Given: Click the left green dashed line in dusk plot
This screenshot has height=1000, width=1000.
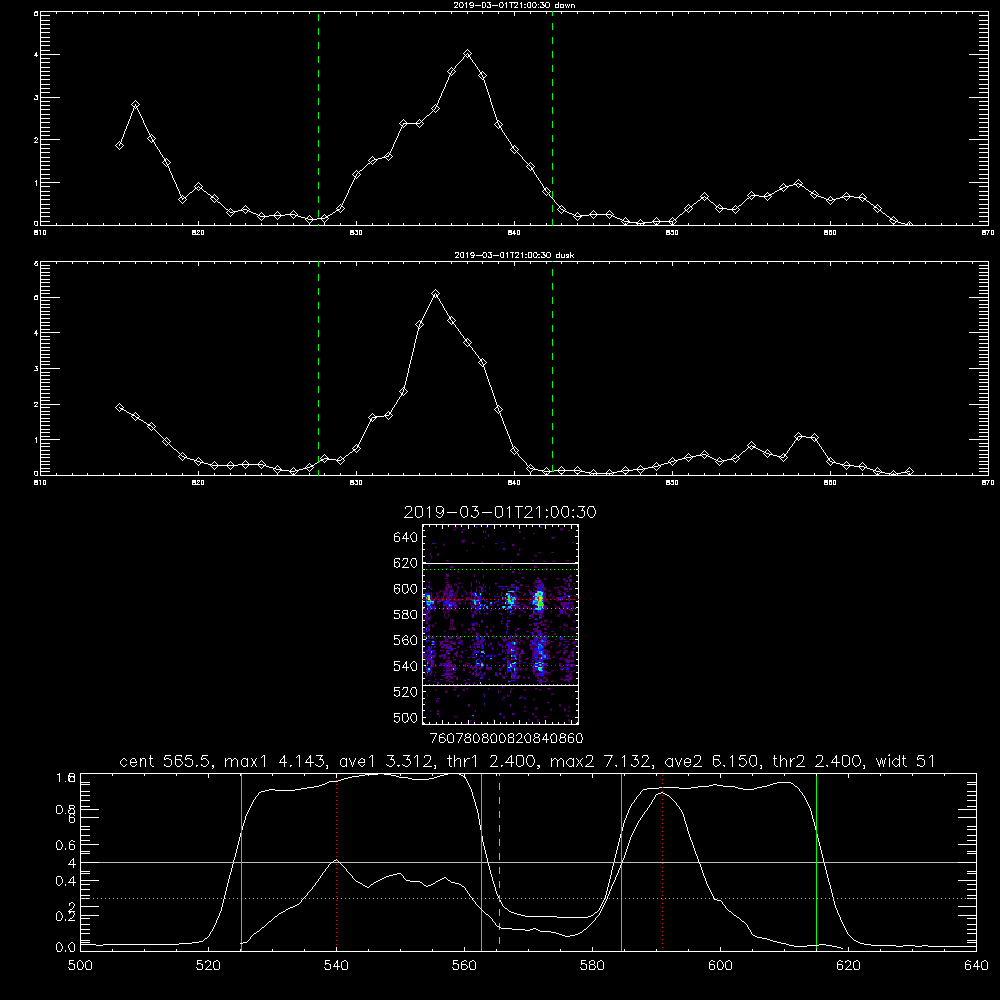Looking at the screenshot, I should click(318, 369).
